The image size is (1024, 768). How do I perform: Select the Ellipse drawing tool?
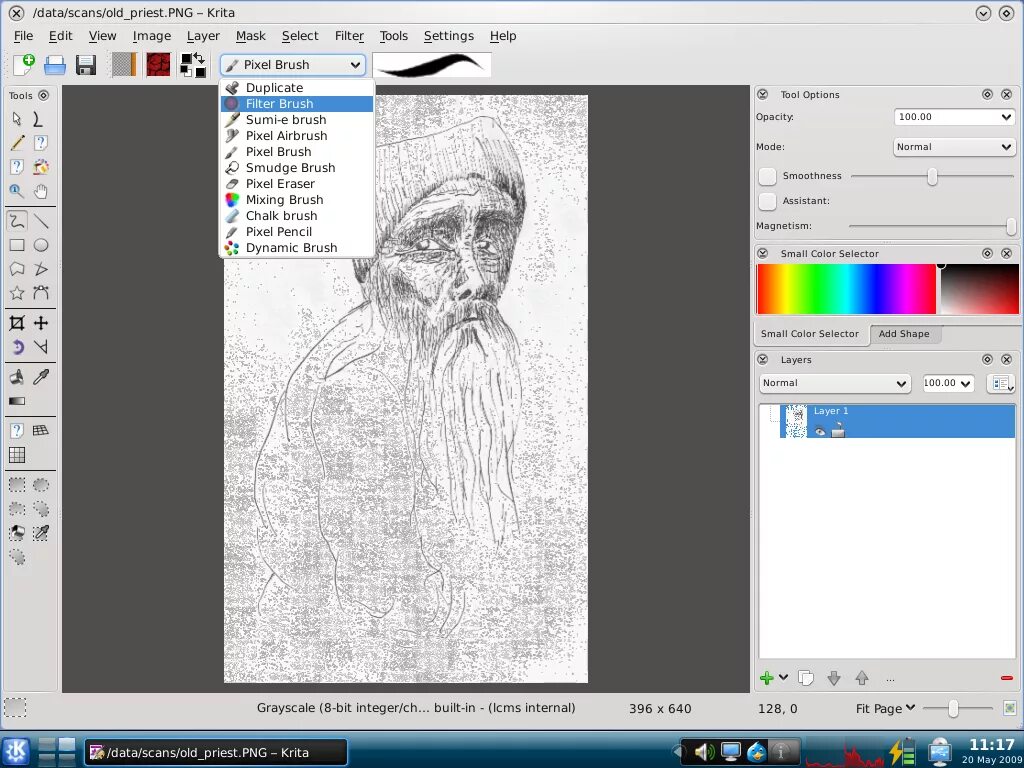pyautogui.click(x=40, y=244)
